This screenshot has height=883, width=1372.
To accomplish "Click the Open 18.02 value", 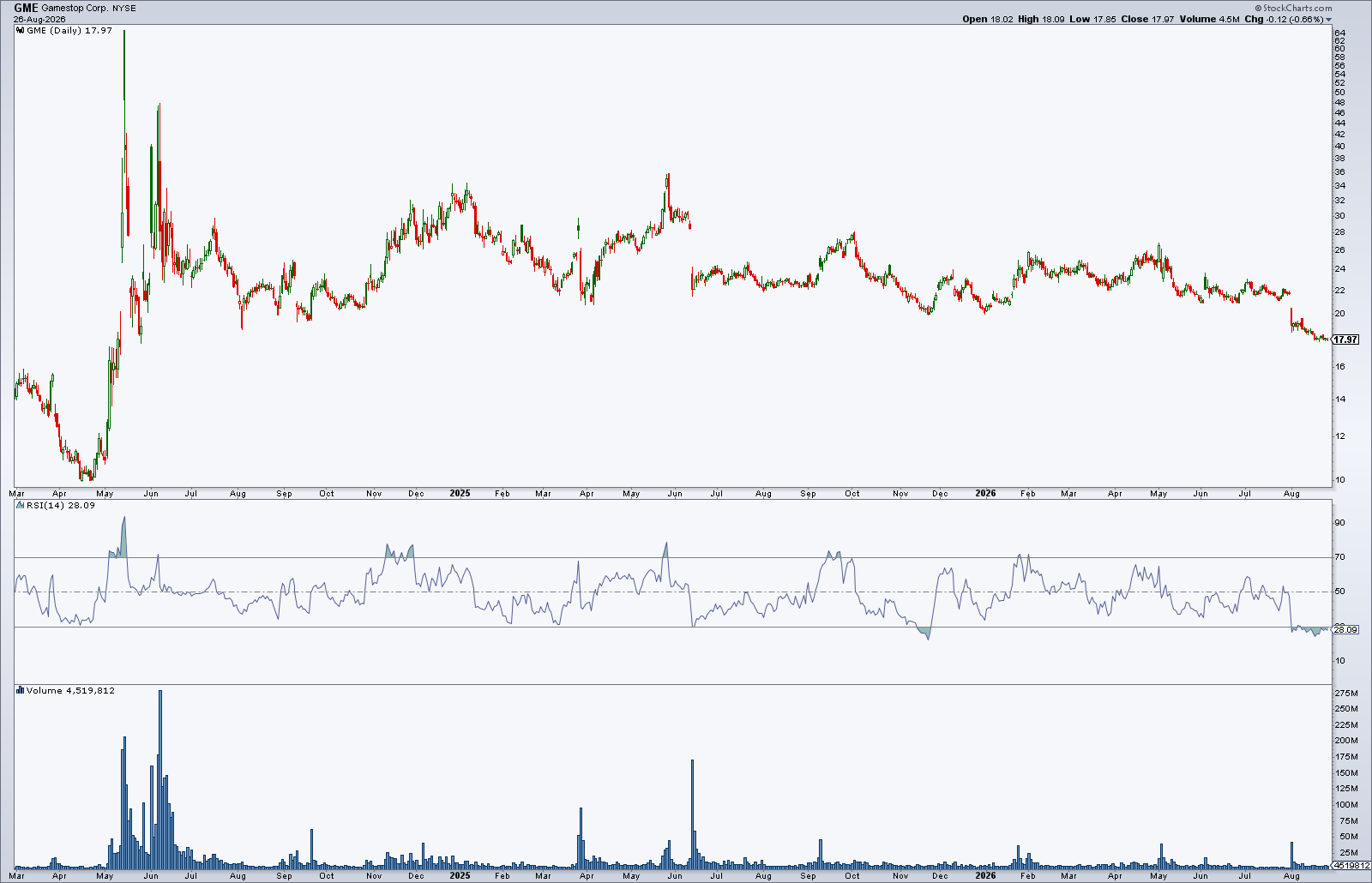I will tap(988, 19).
